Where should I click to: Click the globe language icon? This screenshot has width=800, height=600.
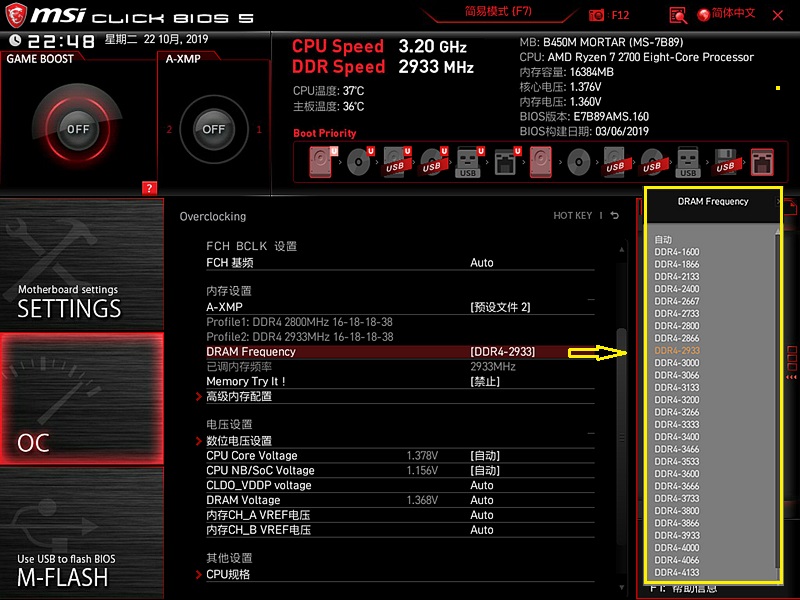[x=704, y=15]
